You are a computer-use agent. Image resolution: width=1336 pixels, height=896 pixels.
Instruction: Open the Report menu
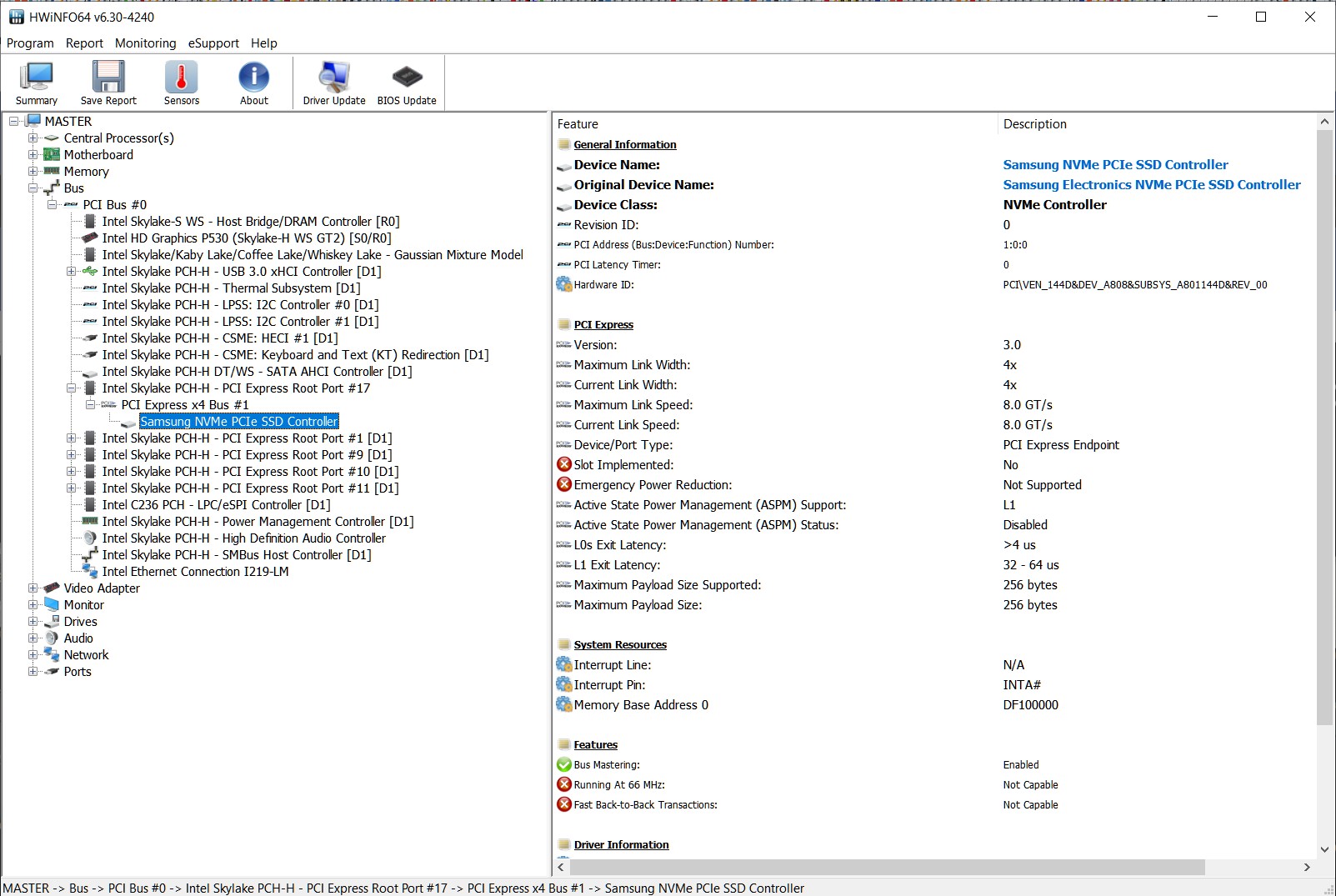[x=84, y=43]
